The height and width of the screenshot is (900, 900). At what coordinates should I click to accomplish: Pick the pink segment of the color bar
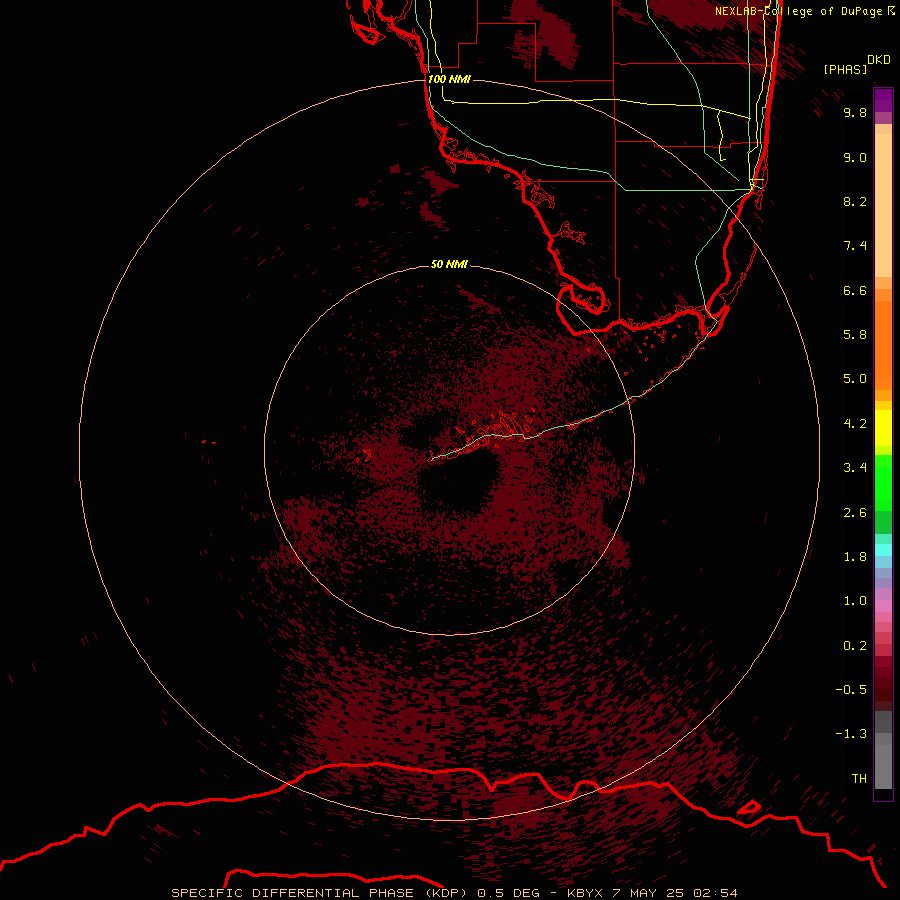(883, 606)
